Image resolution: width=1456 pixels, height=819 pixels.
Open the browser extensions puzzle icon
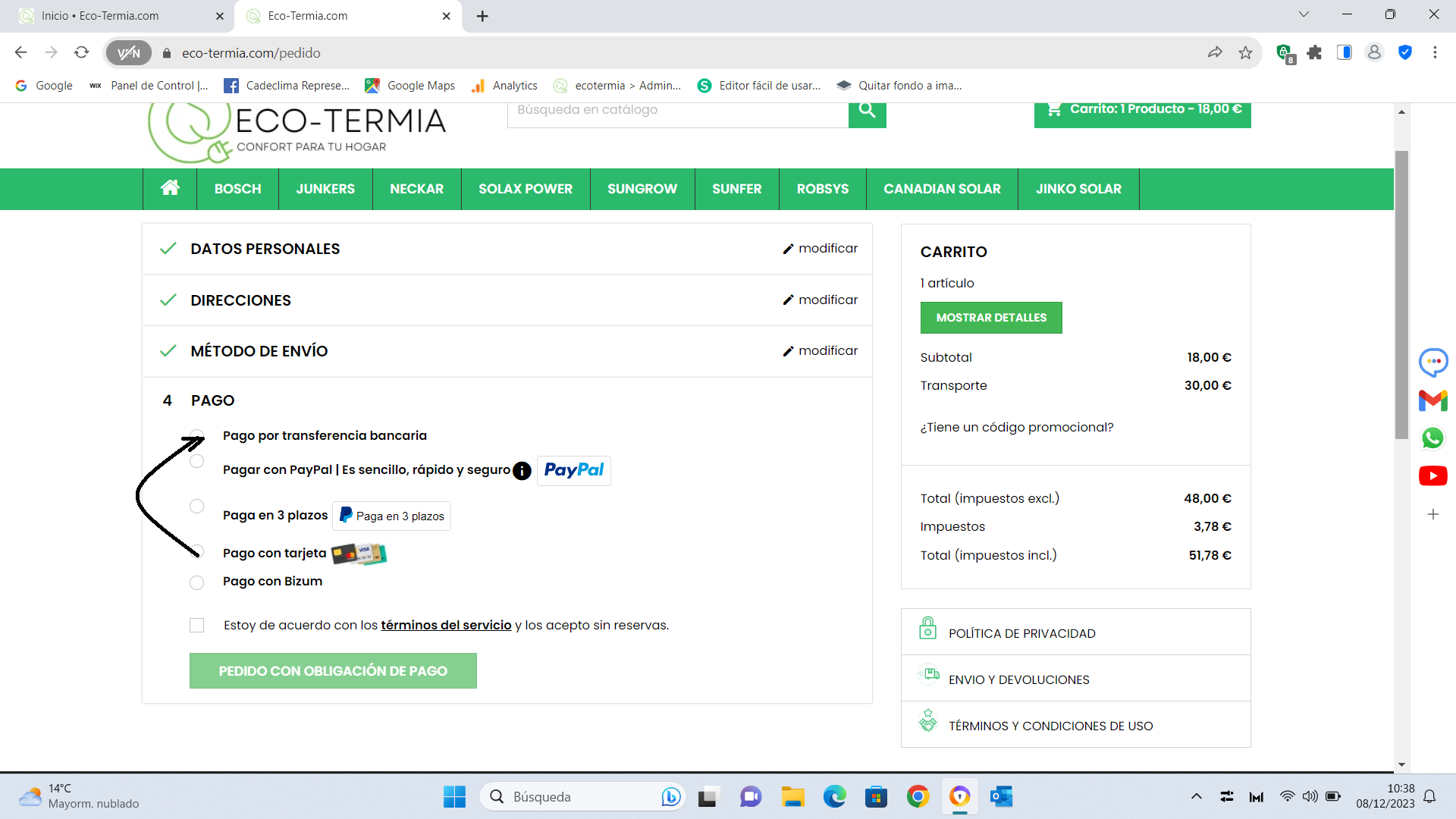point(1314,52)
